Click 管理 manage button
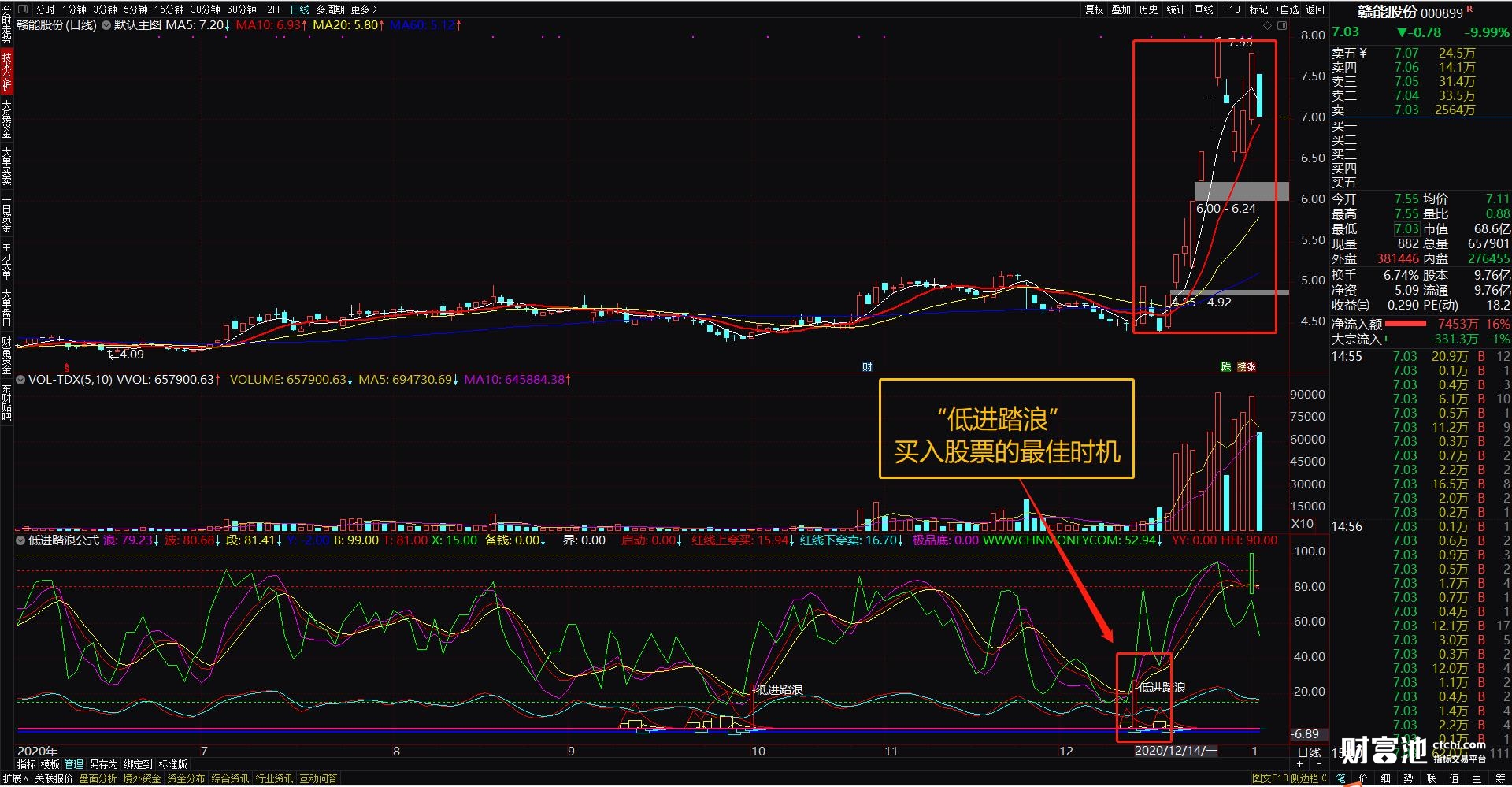This screenshot has width=1512, height=787. 73,764
